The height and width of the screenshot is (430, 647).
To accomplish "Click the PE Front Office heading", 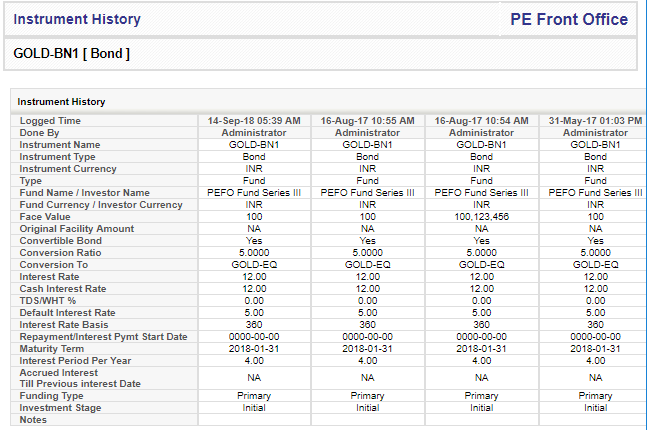I will point(569,19).
